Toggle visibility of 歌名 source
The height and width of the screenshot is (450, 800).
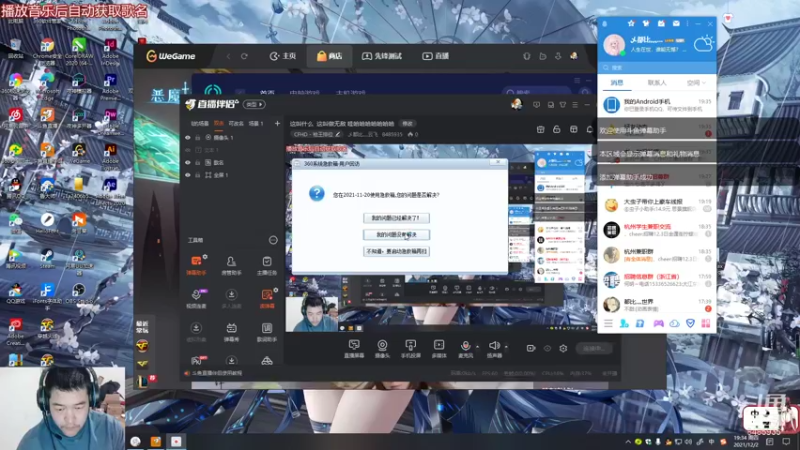[x=188, y=162]
